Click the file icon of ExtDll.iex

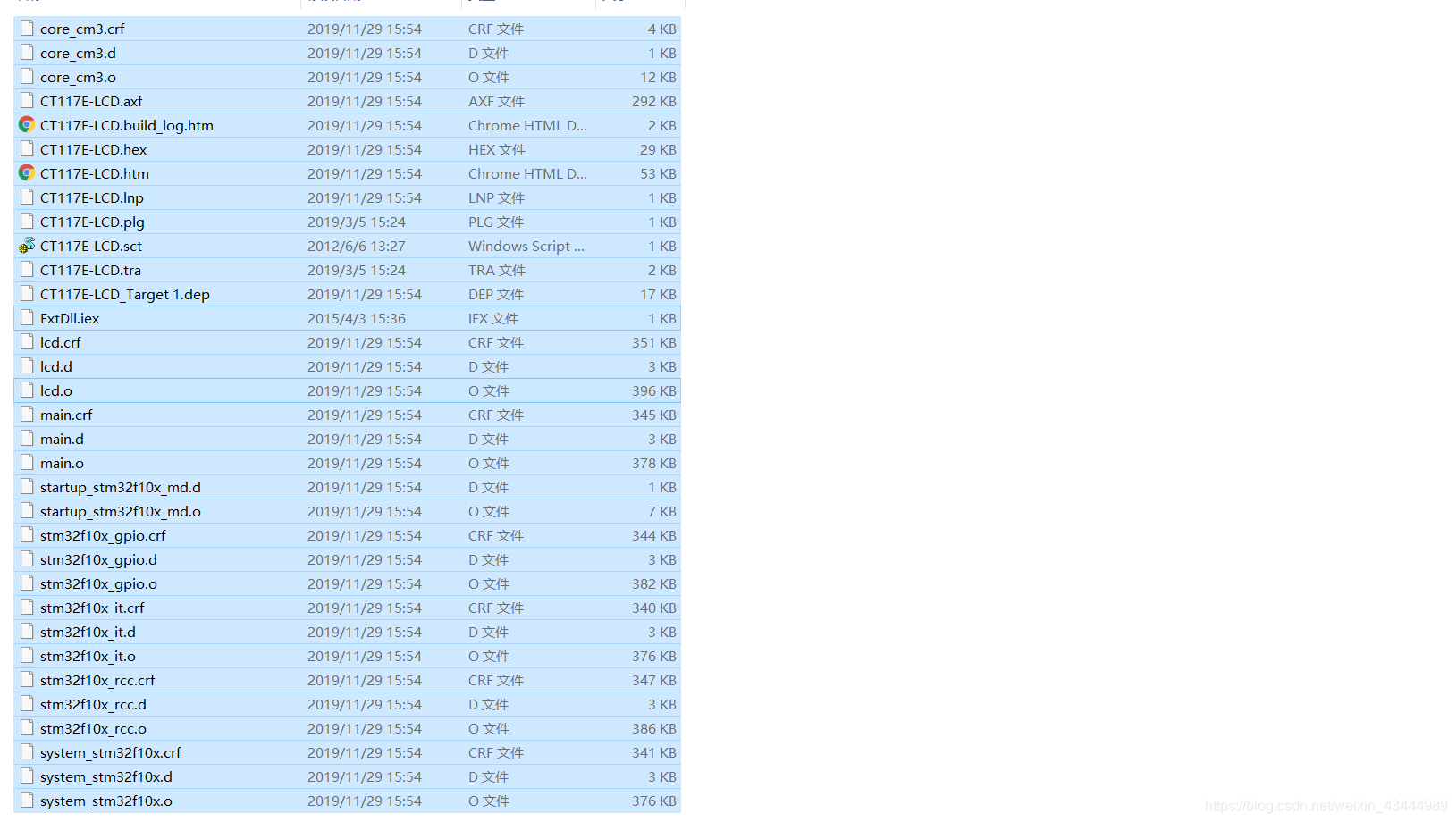coord(27,318)
